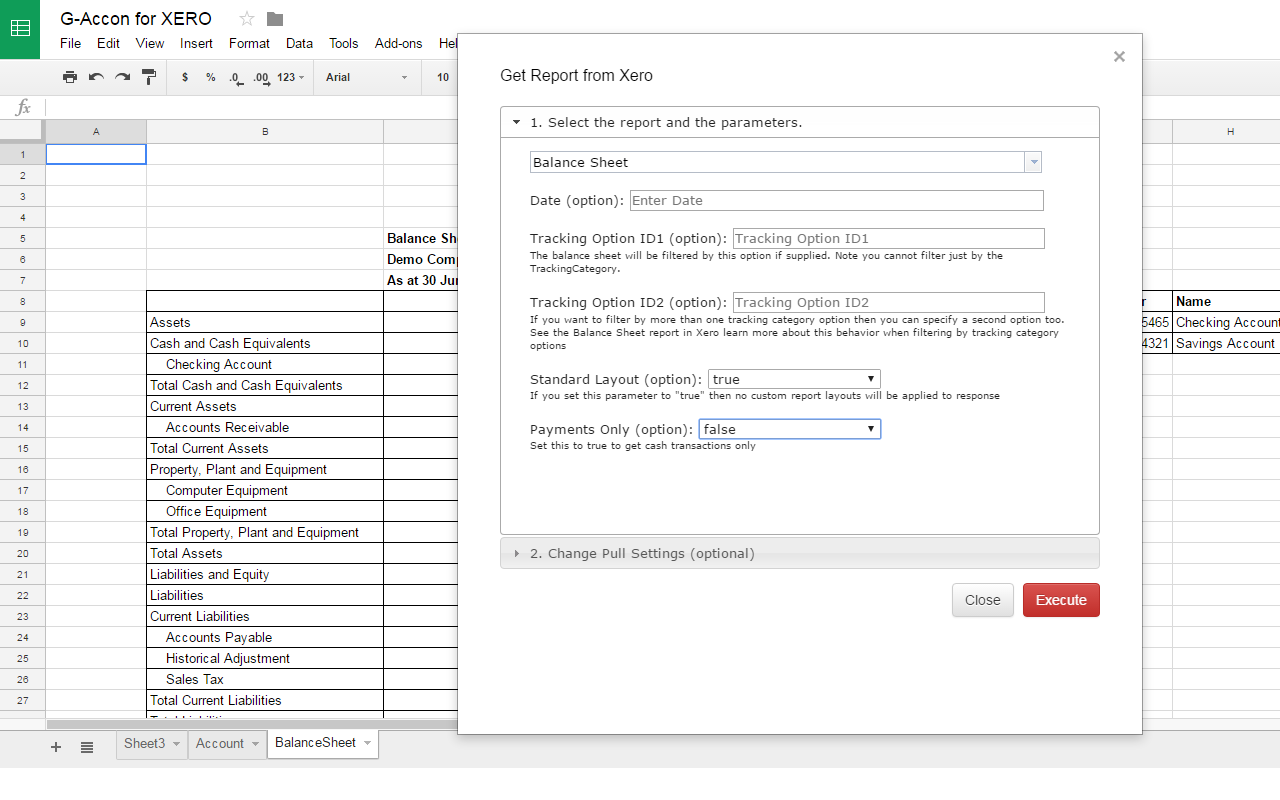The height and width of the screenshot is (800, 1280).
Task: Open the View menu
Action: (x=150, y=43)
